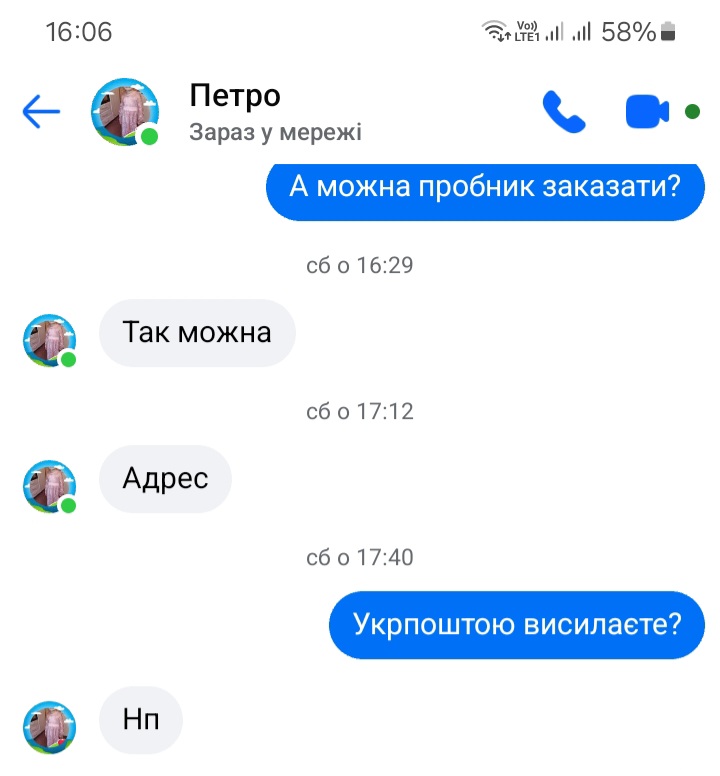Tap the back arrow to leave chat
Screen dimensions: 720x776
(x=41, y=112)
